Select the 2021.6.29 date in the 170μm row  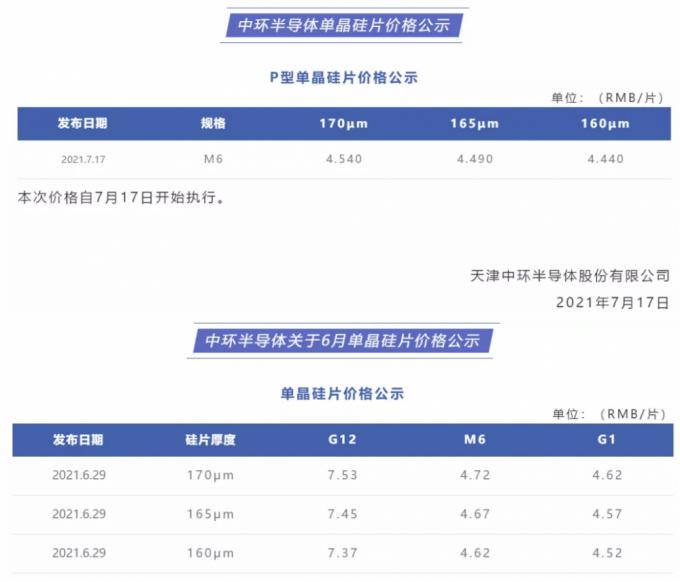(x=79, y=475)
